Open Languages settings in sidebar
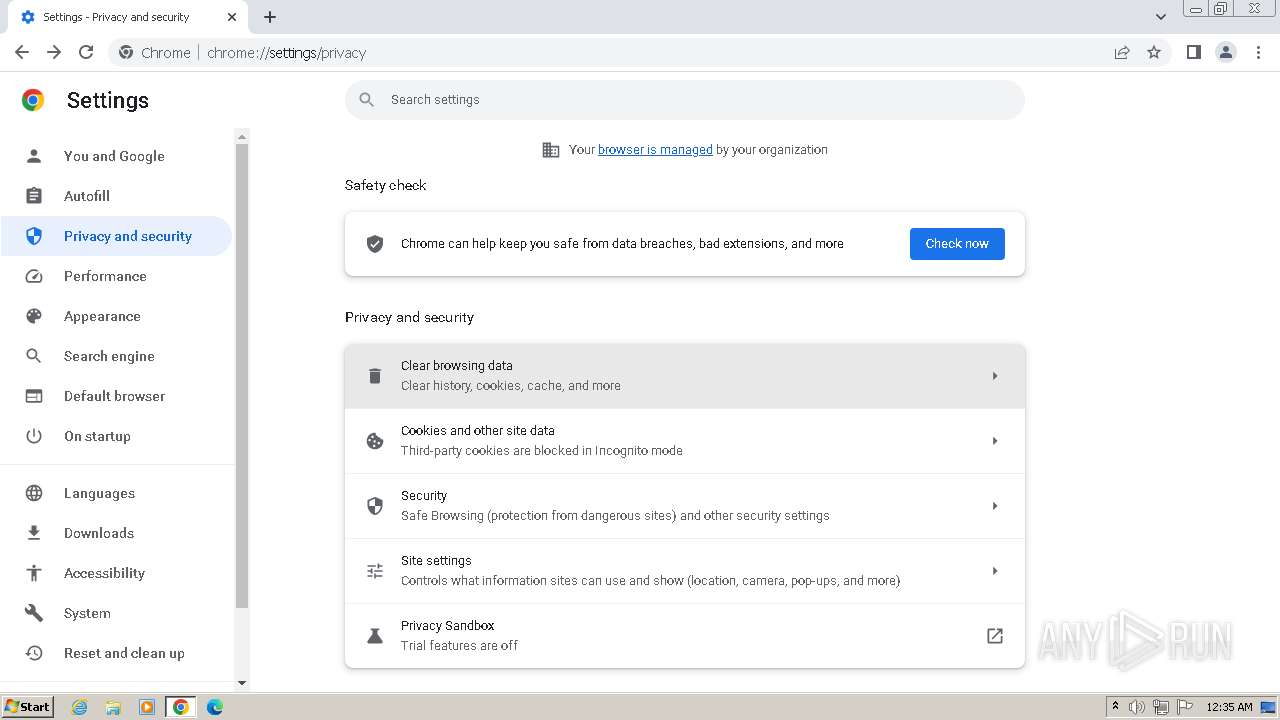This screenshot has width=1280, height=720. [116, 493]
